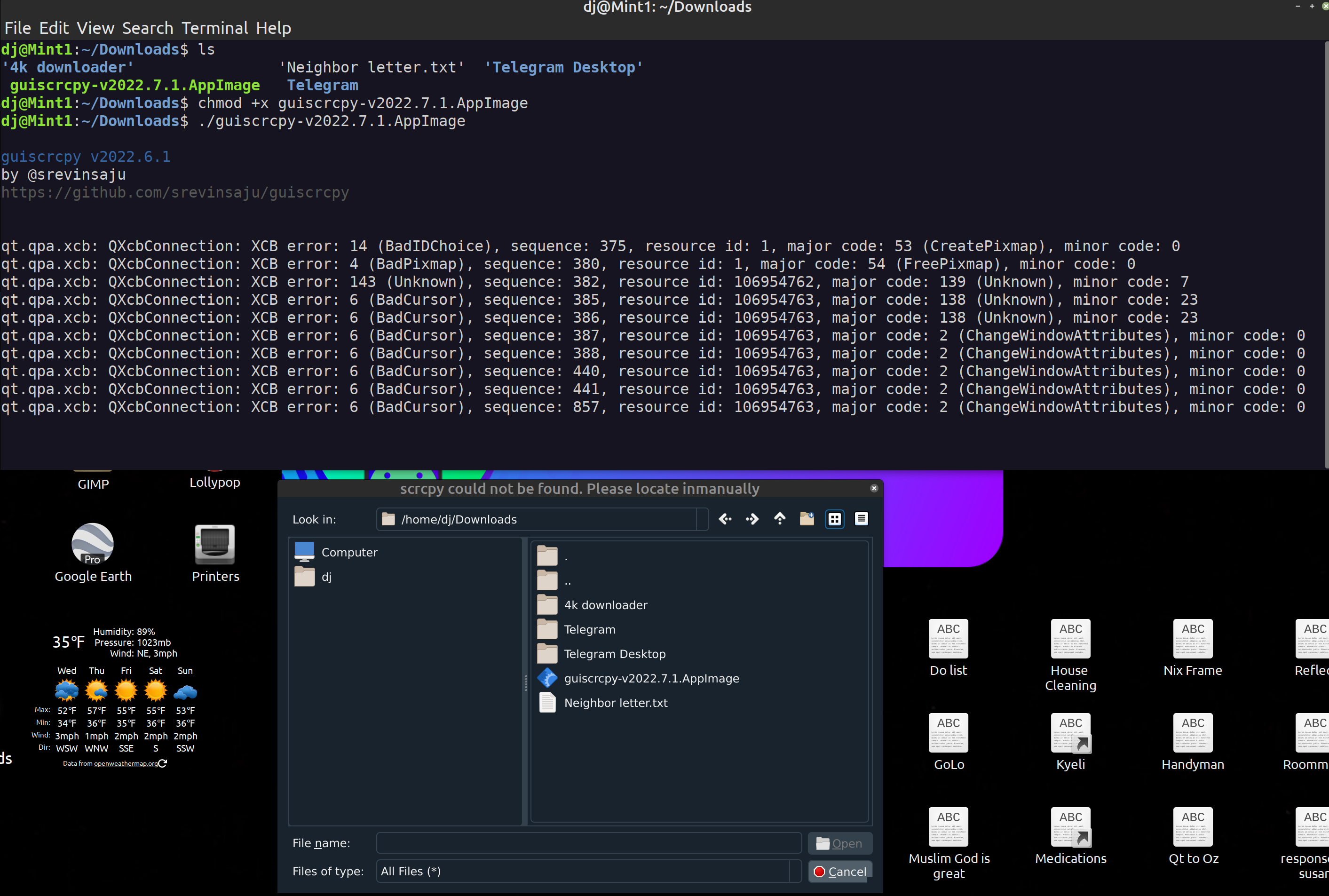This screenshot has width=1329, height=896.
Task: Select the guiscrcpy AppImage file
Action: (651, 678)
